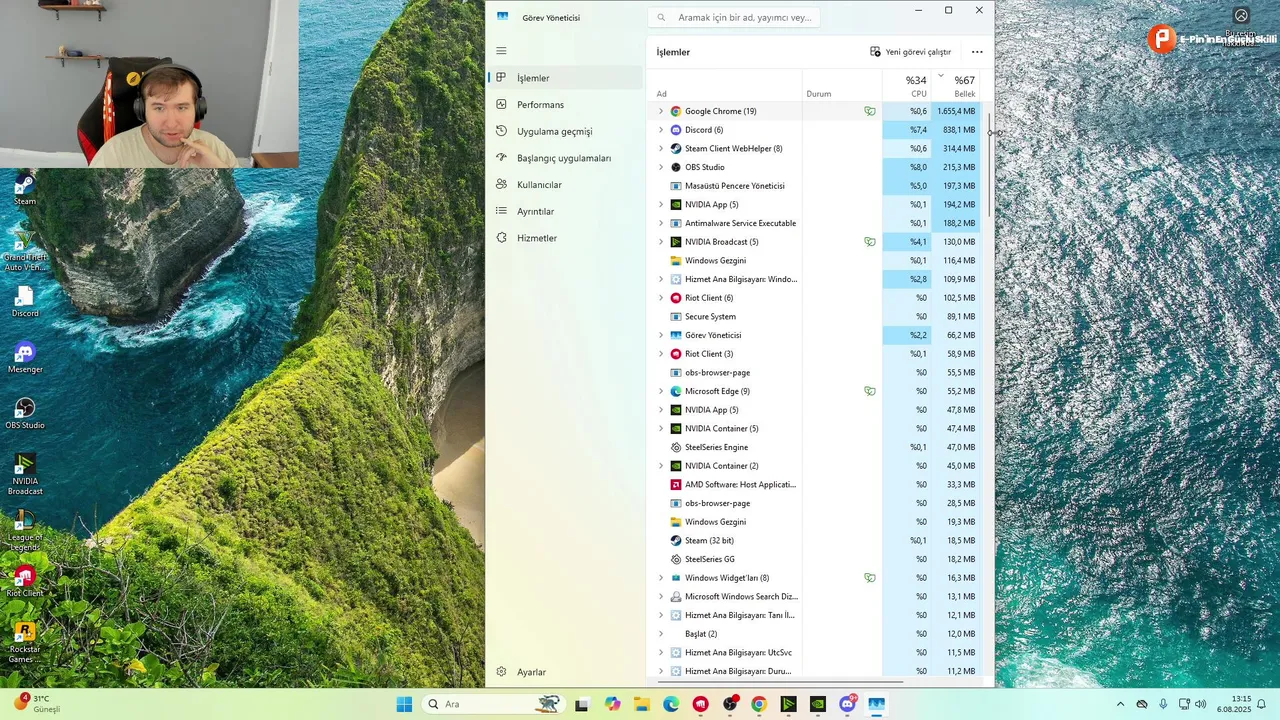Sort processes by the CPU column

[907, 85]
